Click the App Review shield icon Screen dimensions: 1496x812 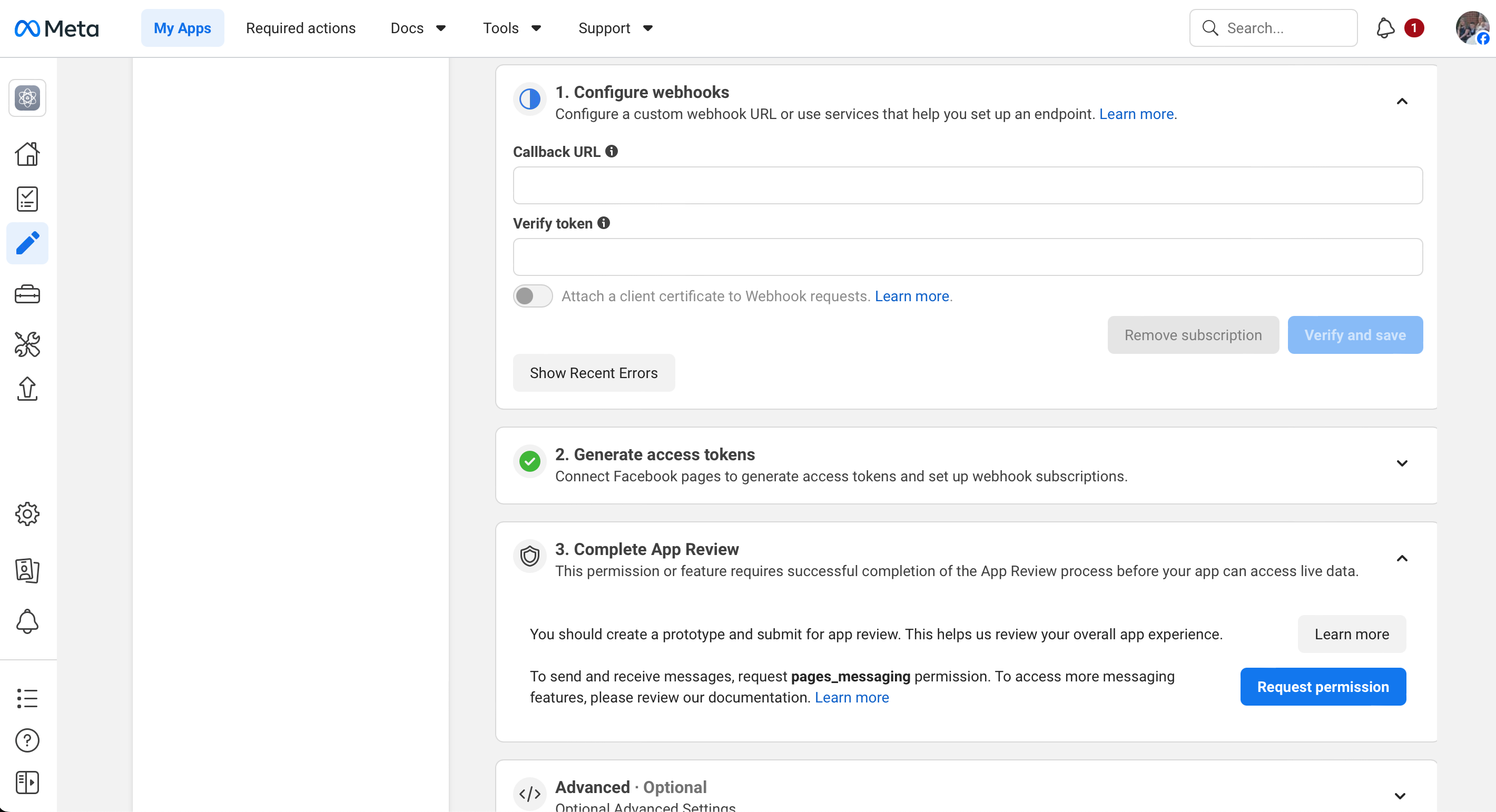point(529,556)
